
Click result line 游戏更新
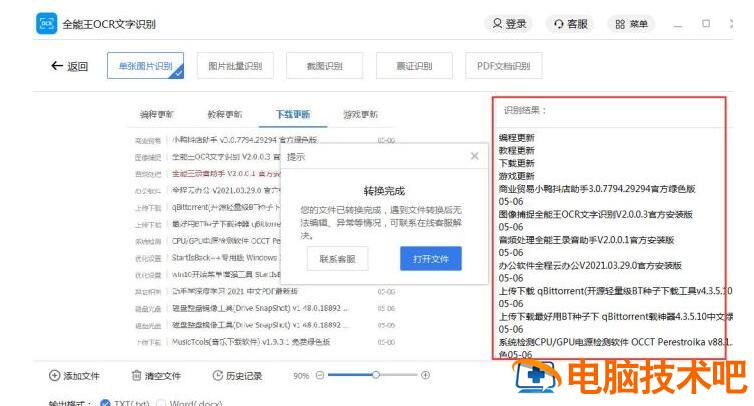click(516, 176)
